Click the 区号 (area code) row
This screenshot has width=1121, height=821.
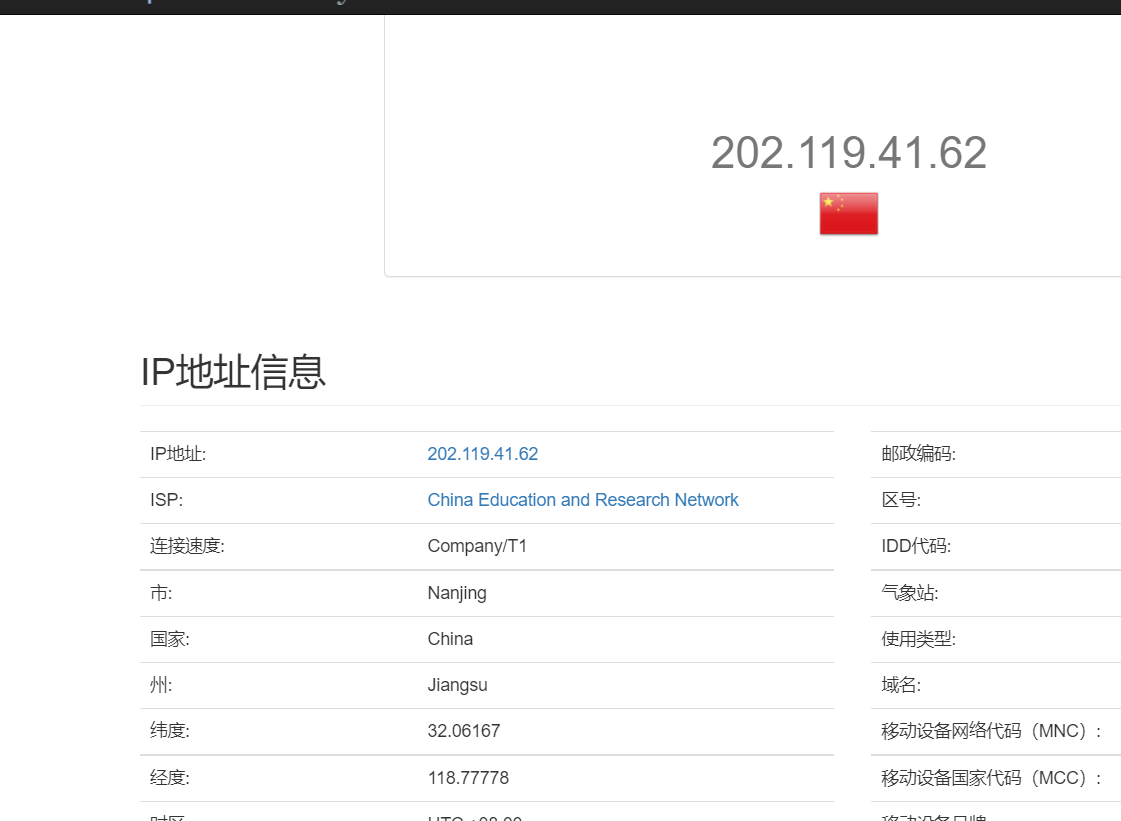[900, 500]
